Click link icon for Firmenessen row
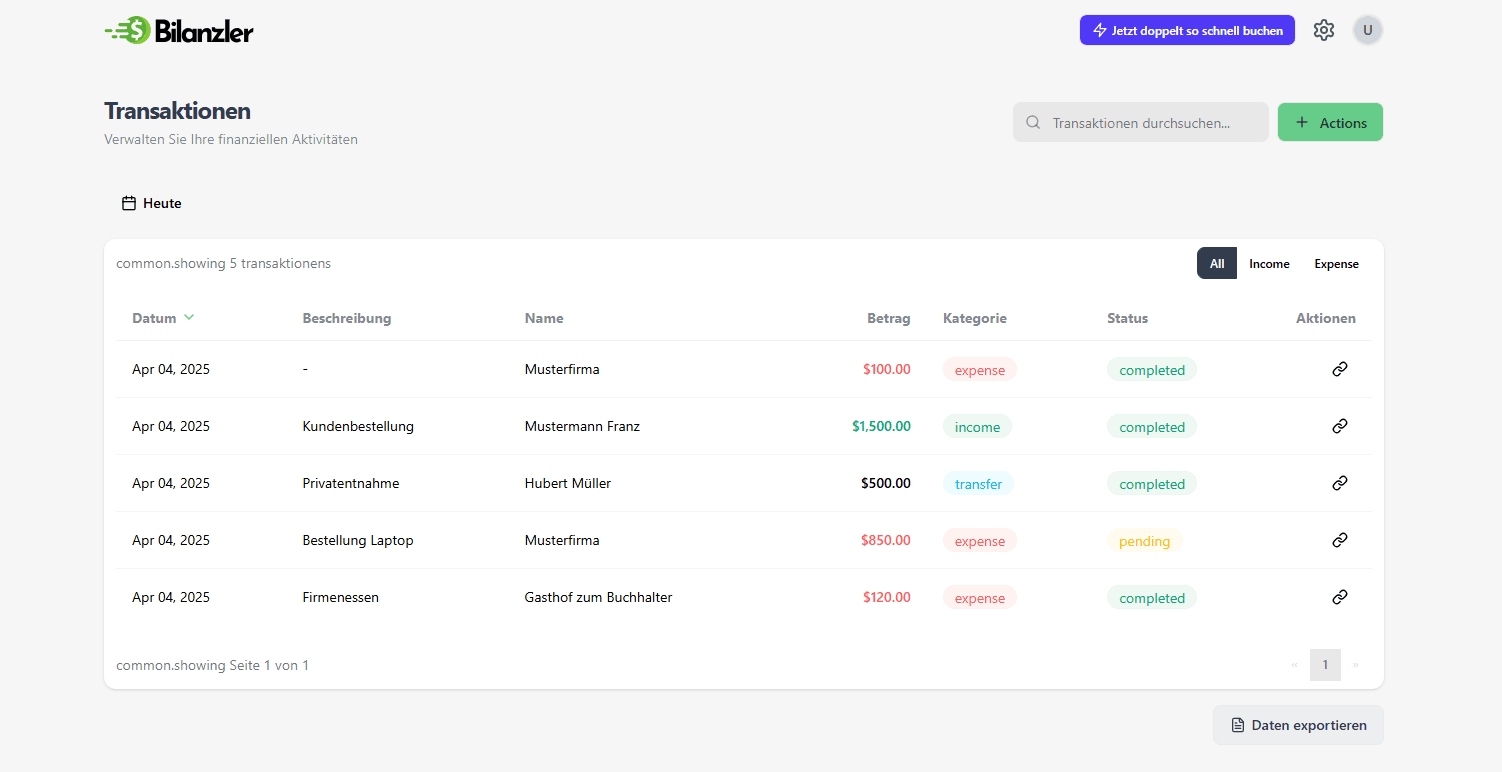Viewport: 1502px width, 772px height. (1340, 597)
